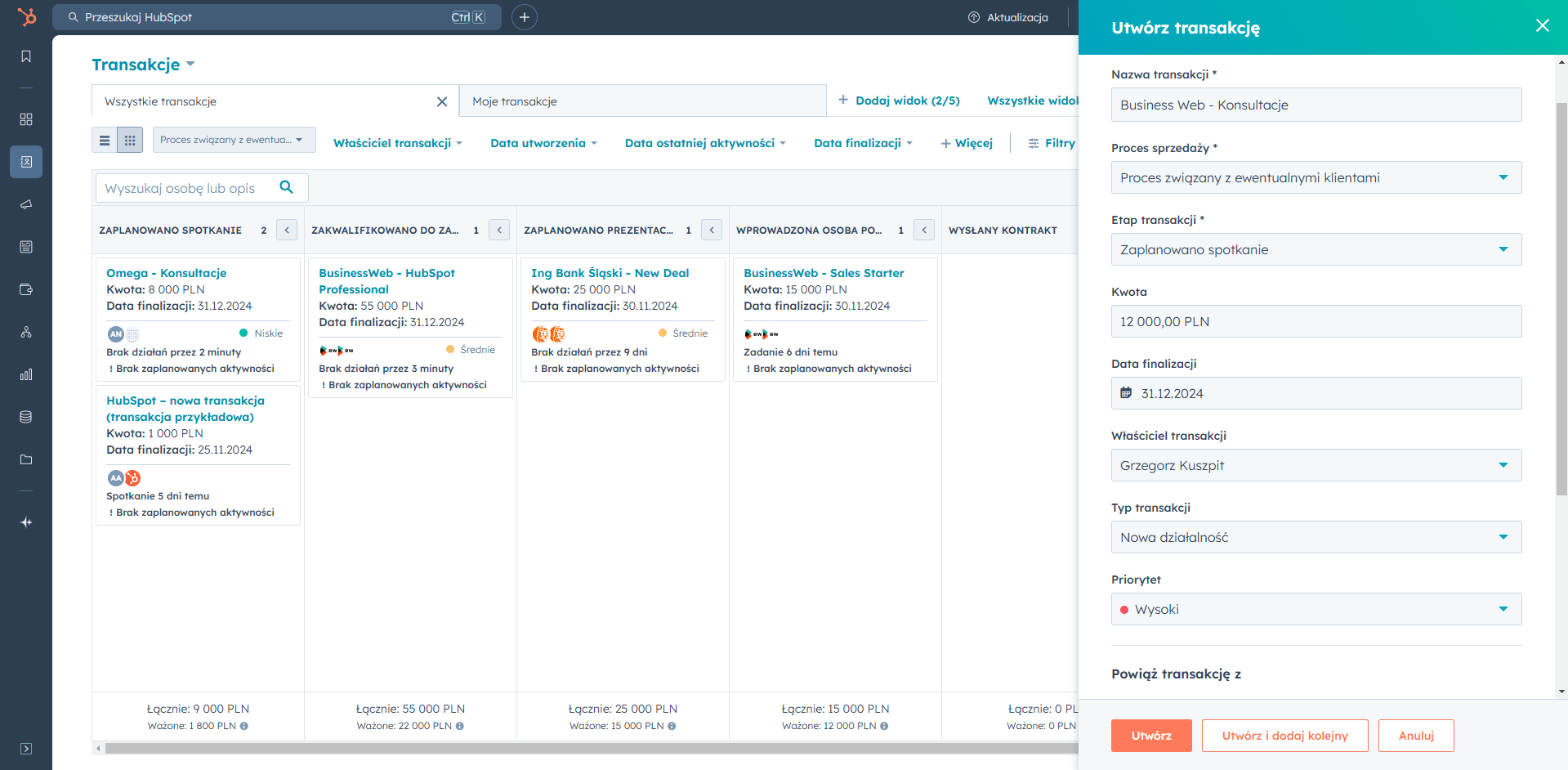Click the Utwórz button
The width and height of the screenshot is (1568, 770).
[x=1151, y=736]
